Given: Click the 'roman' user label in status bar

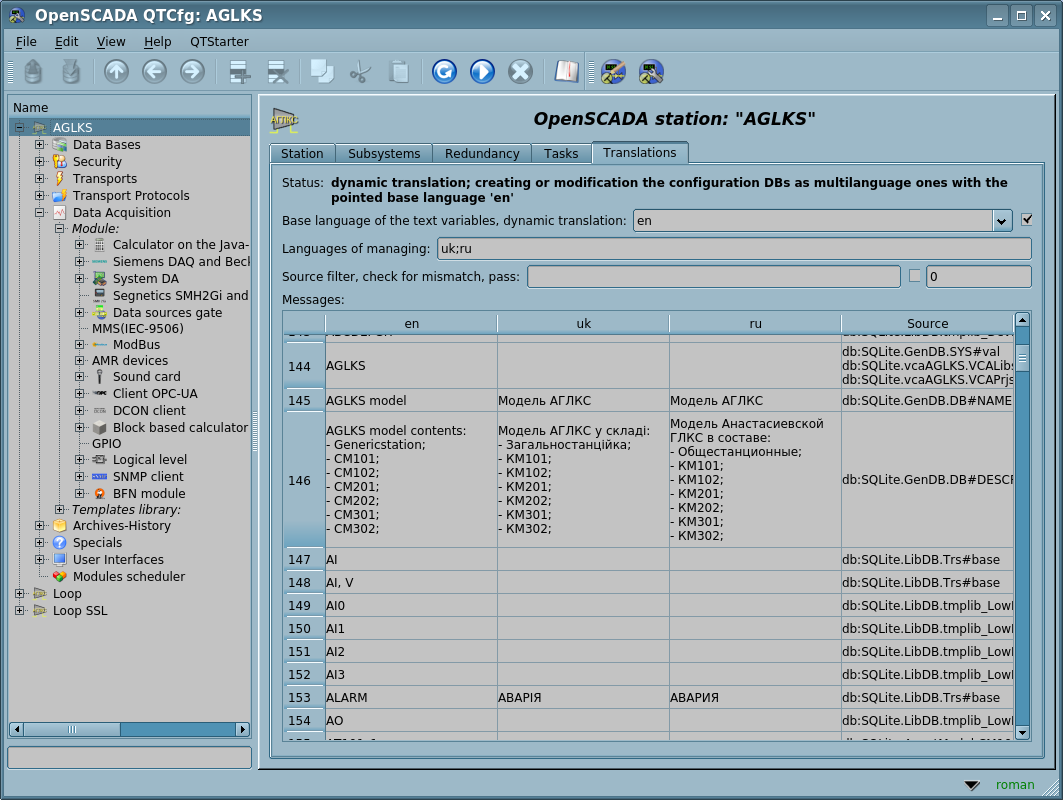Looking at the screenshot, I should pyautogui.click(x=1015, y=784).
